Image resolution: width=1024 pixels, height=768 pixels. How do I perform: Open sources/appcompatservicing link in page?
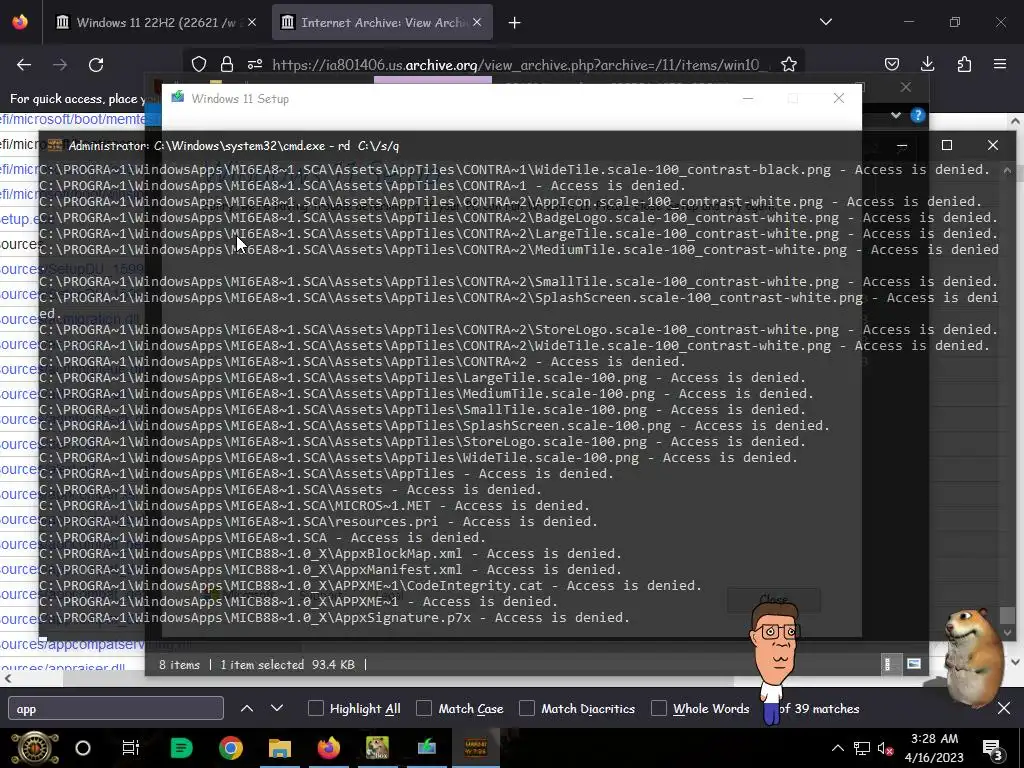[x=96, y=645]
